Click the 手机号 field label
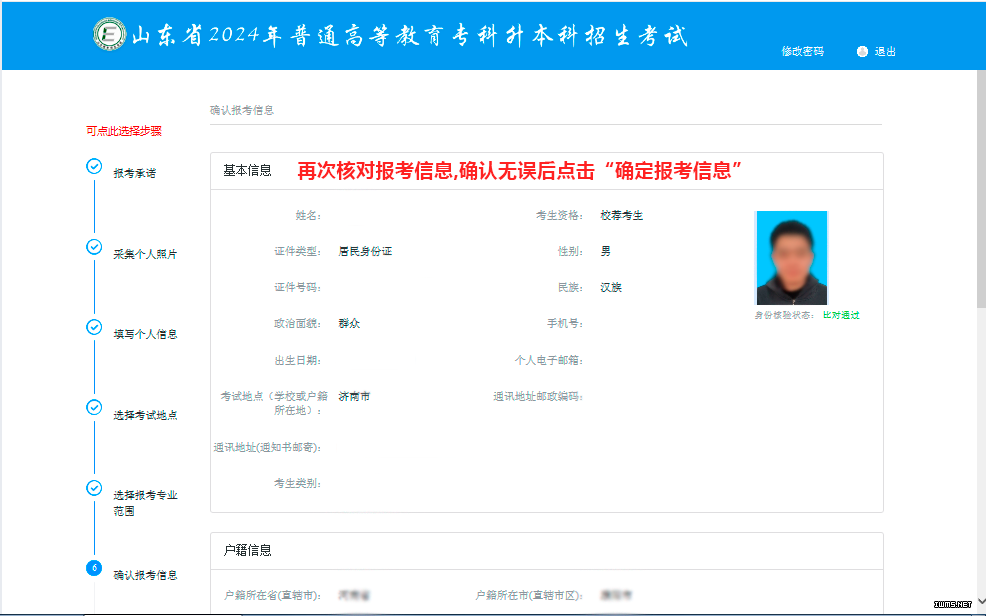 click(565, 323)
